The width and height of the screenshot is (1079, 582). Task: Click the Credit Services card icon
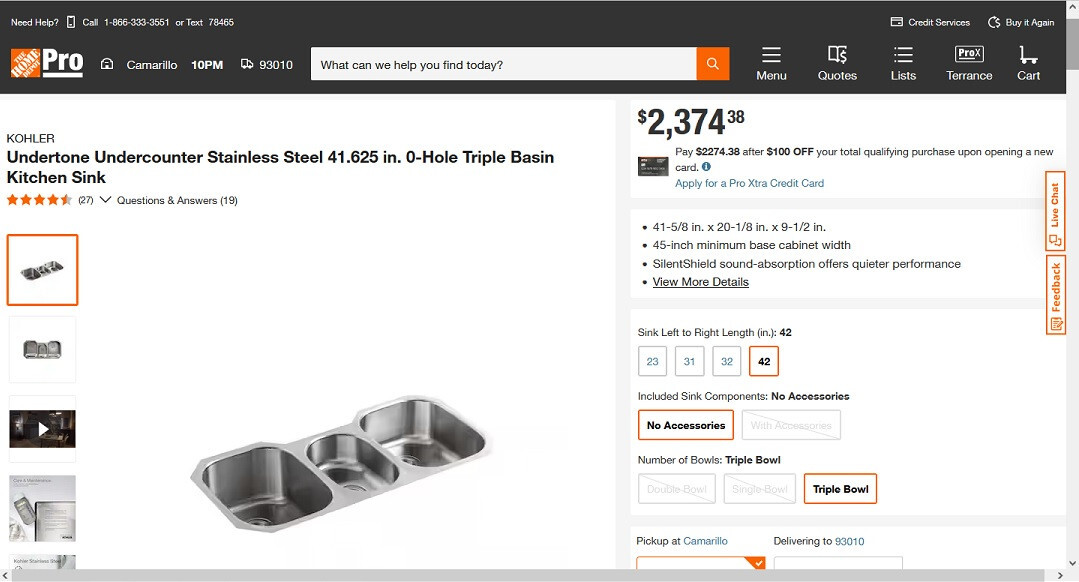(x=896, y=21)
